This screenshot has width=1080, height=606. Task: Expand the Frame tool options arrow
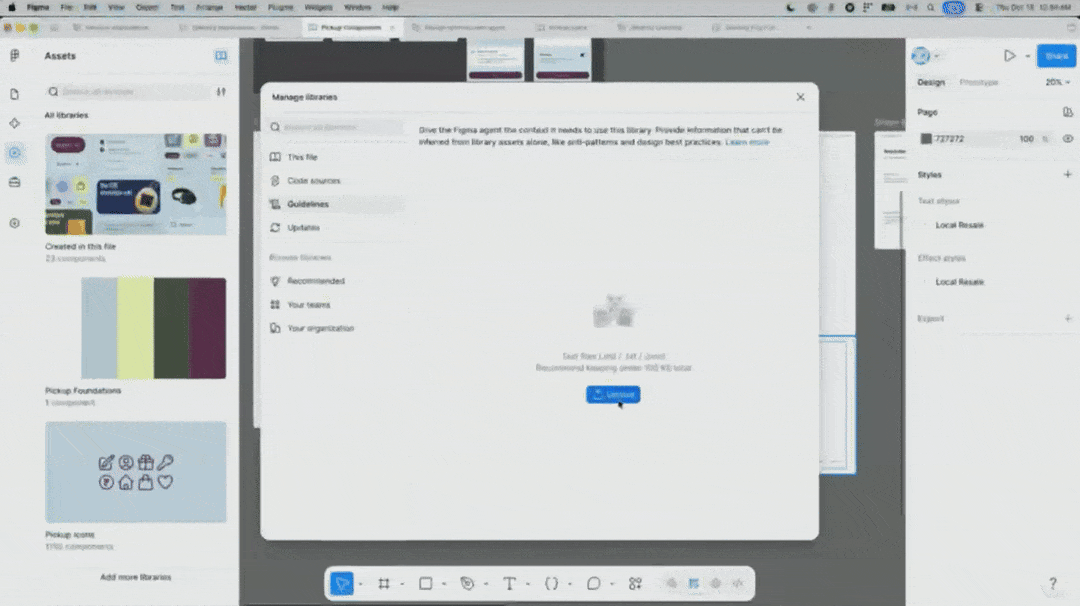[402, 584]
